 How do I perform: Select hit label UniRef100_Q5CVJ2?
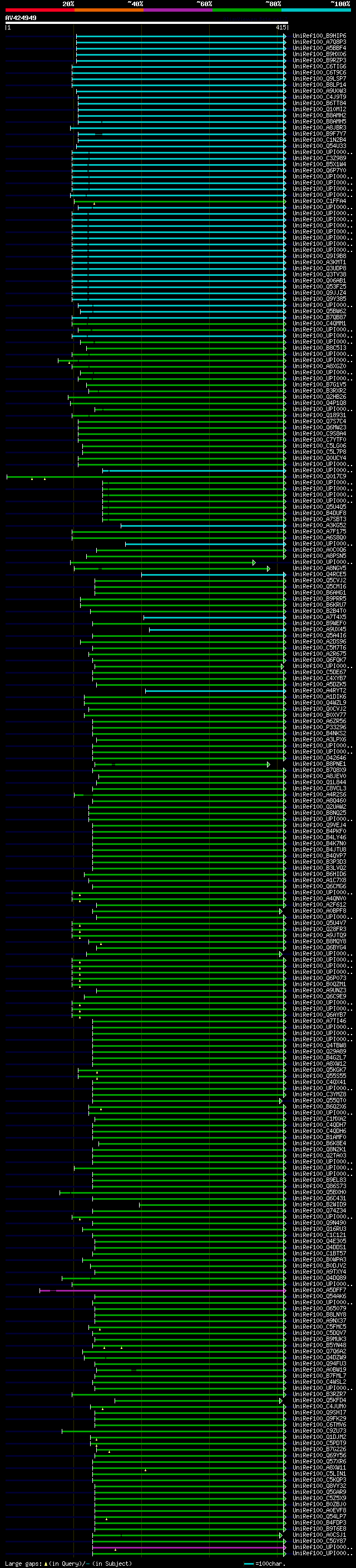pos(319,581)
